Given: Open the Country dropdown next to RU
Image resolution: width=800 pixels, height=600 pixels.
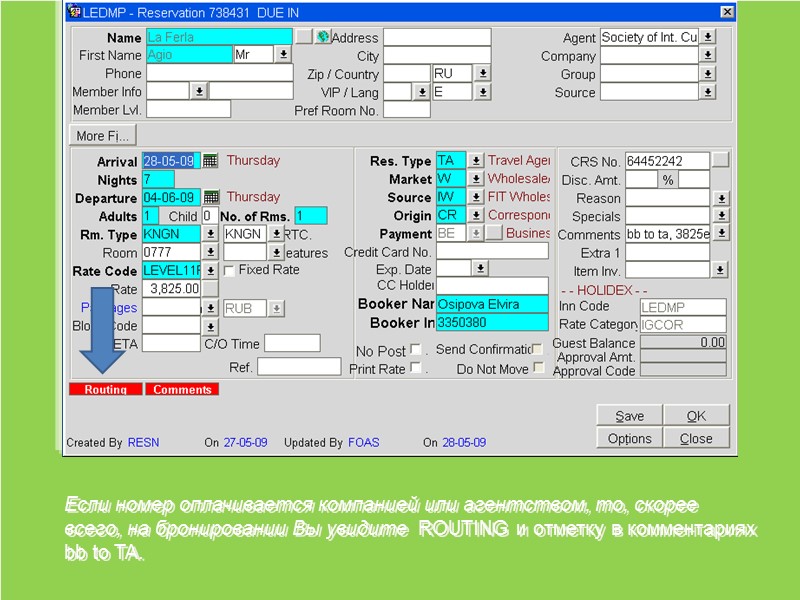Looking at the screenshot, I should 482,73.
